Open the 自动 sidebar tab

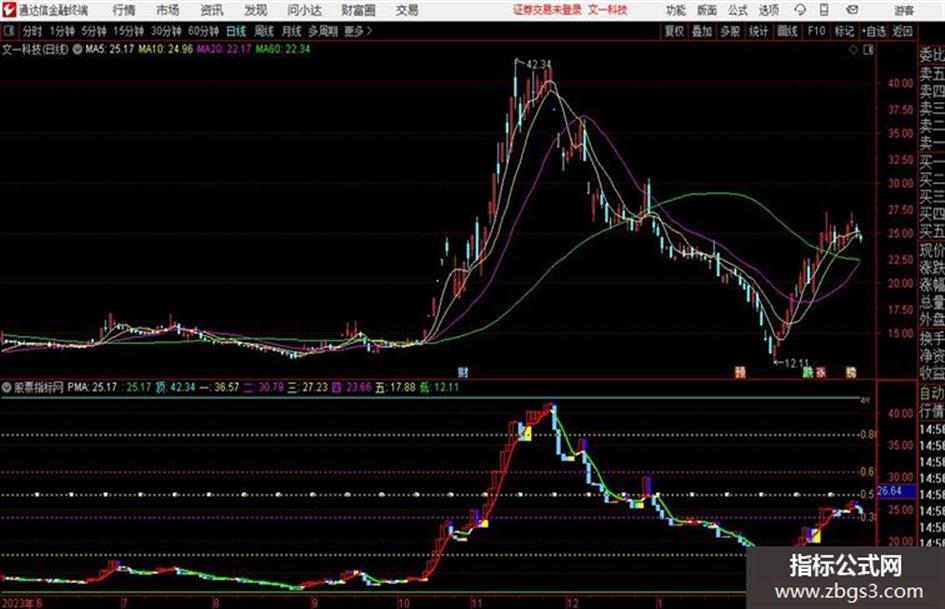[x=932, y=393]
